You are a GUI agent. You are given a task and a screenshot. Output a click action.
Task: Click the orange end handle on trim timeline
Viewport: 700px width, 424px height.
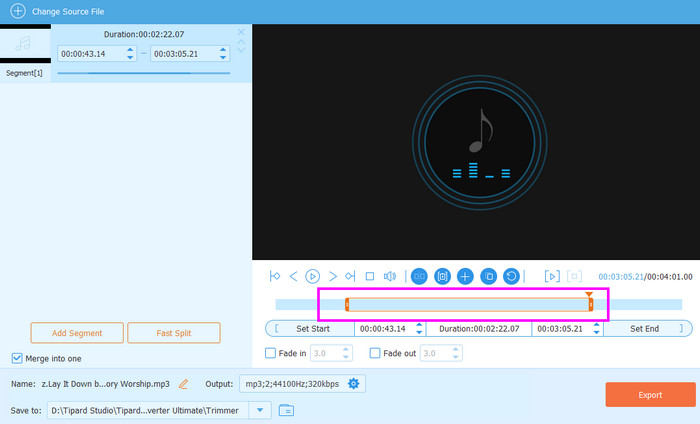tap(590, 304)
